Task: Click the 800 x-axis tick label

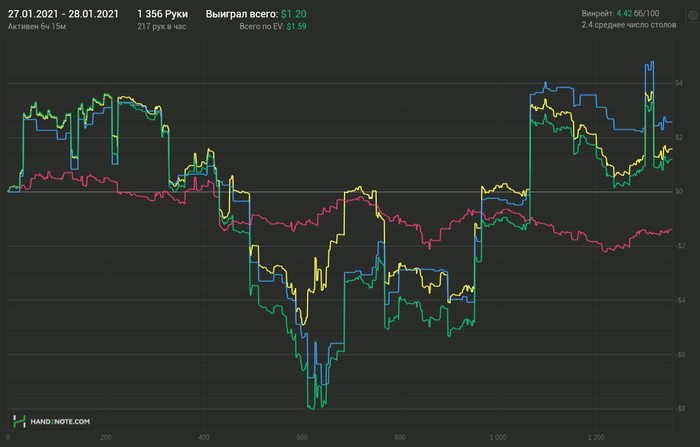Action: (x=400, y=437)
